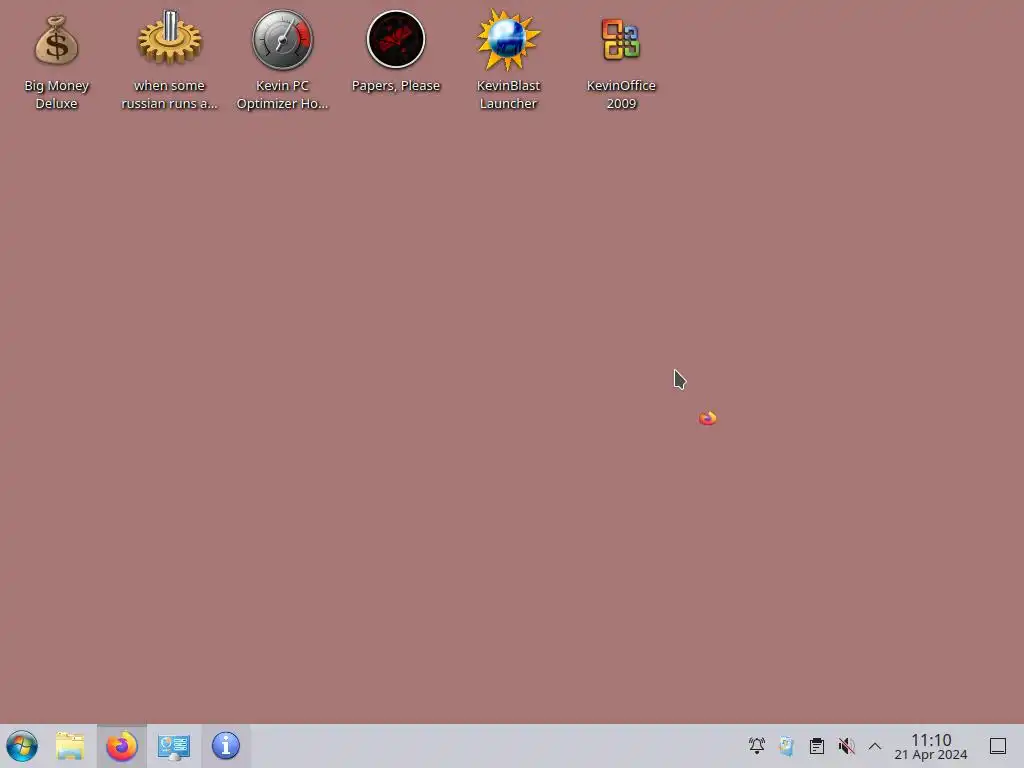Screen dimensions: 1024x768
Task: Open notifications bell in system tray
Action: 756,746
